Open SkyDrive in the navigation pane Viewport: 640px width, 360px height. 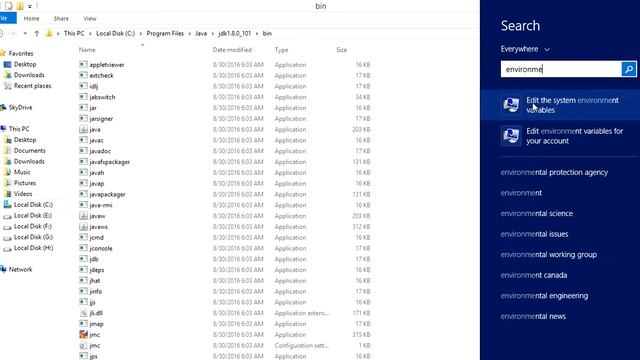coord(16,107)
